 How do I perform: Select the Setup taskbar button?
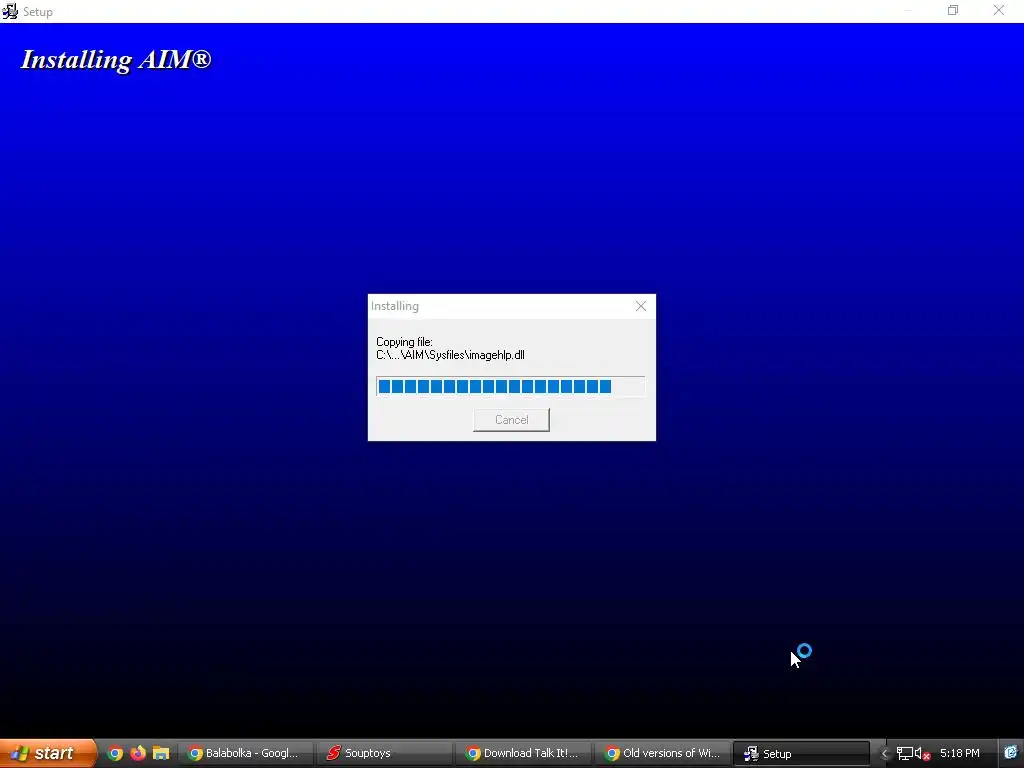[801, 753]
